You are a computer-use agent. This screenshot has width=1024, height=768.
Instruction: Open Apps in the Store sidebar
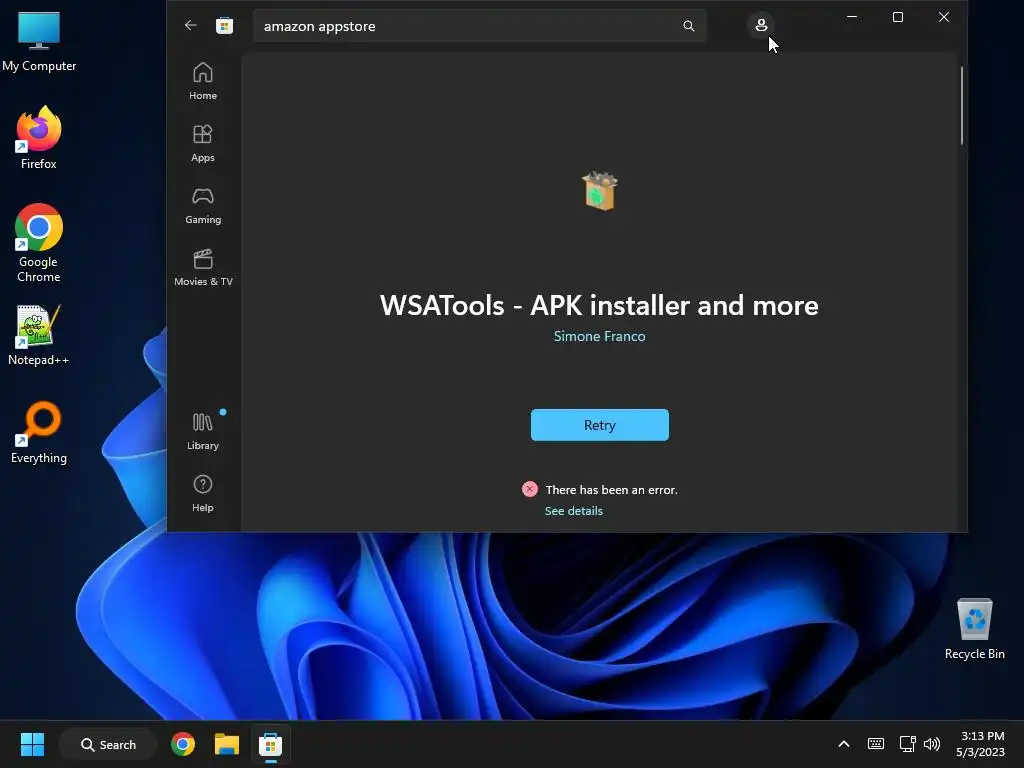[x=203, y=143]
